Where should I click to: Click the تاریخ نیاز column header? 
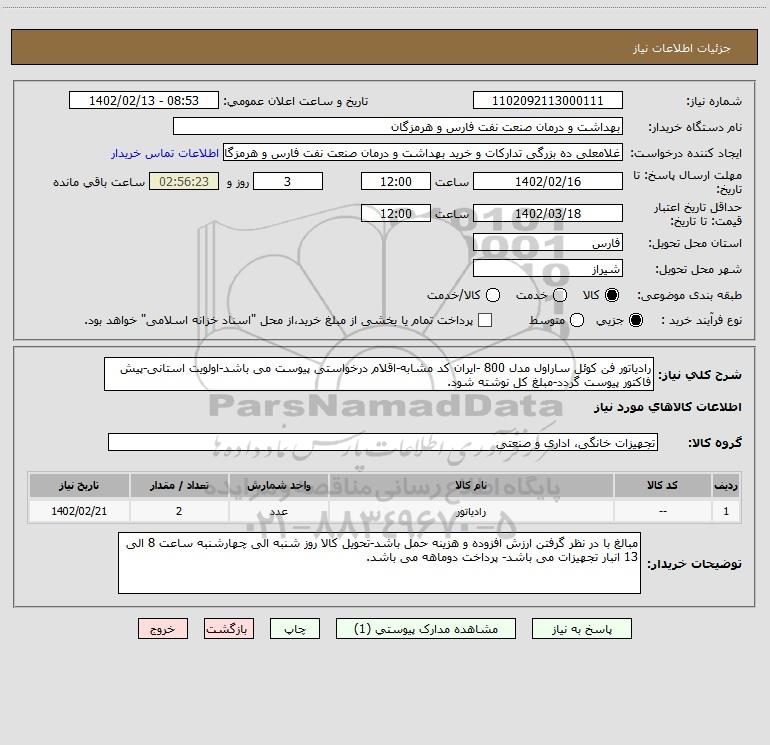point(79,485)
